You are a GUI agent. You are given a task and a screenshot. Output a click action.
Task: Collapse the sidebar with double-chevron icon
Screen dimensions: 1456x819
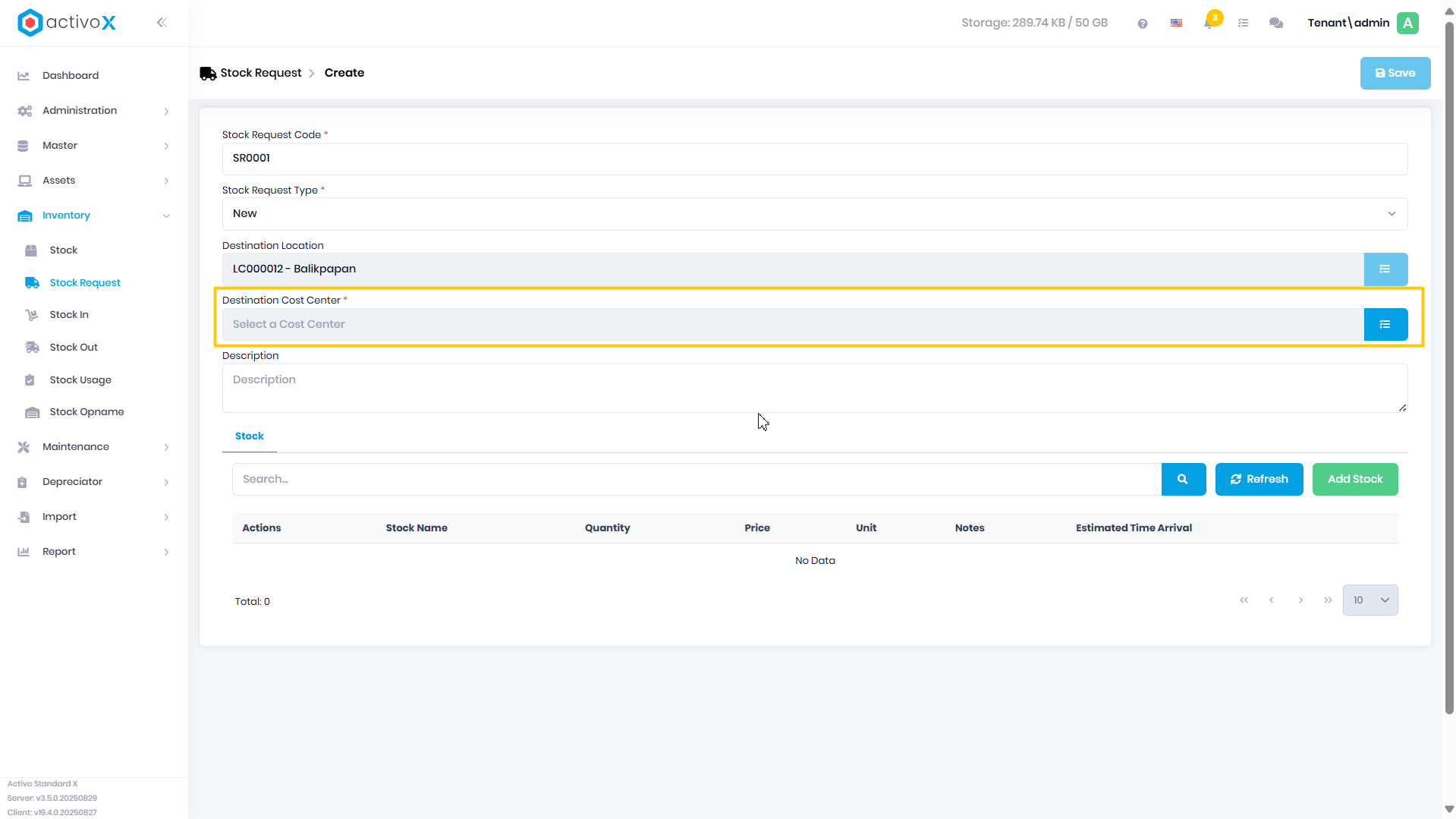162,23
